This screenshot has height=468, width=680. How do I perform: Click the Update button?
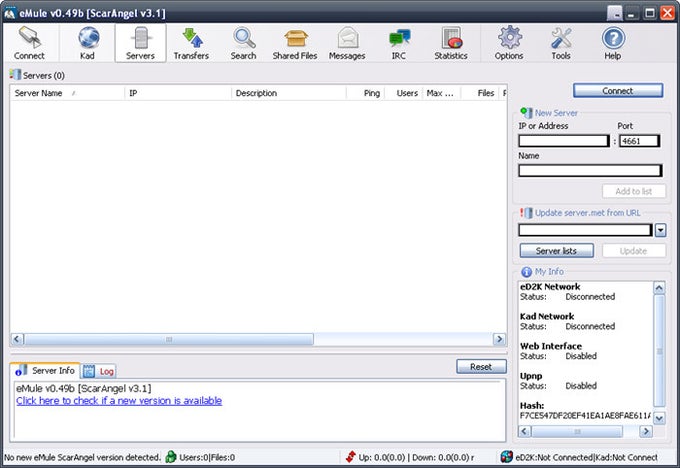634,251
